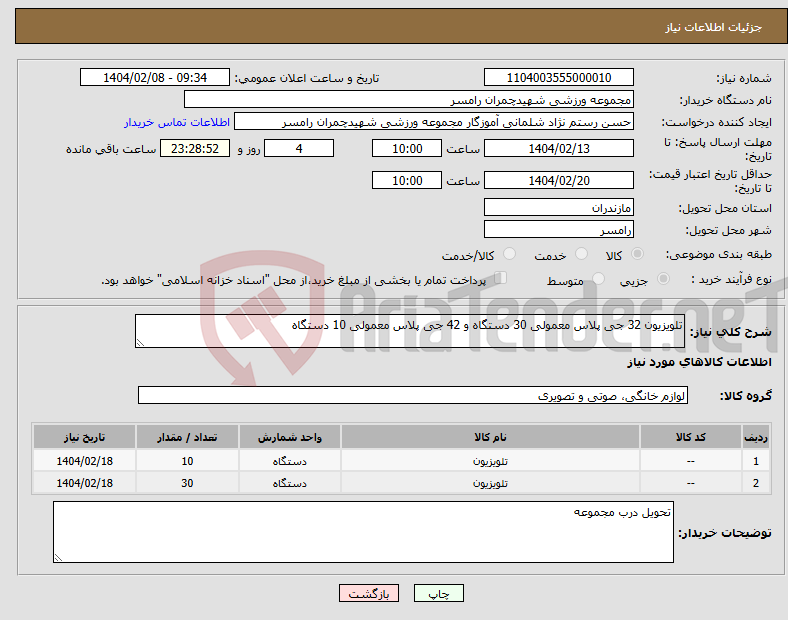Click the بازگشت (back) button
The height and width of the screenshot is (620, 788).
coord(369,593)
